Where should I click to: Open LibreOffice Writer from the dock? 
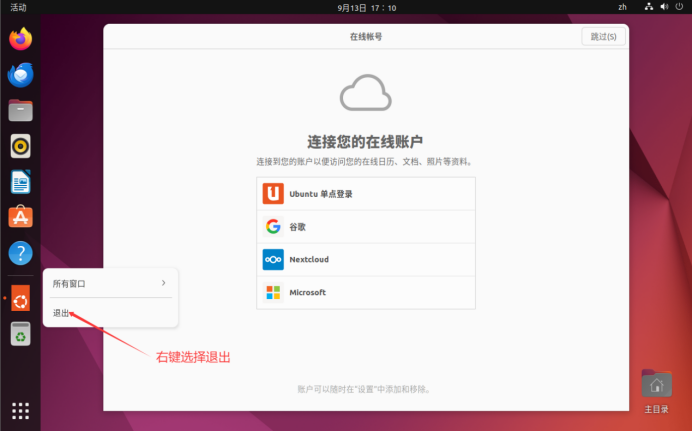pos(20,181)
